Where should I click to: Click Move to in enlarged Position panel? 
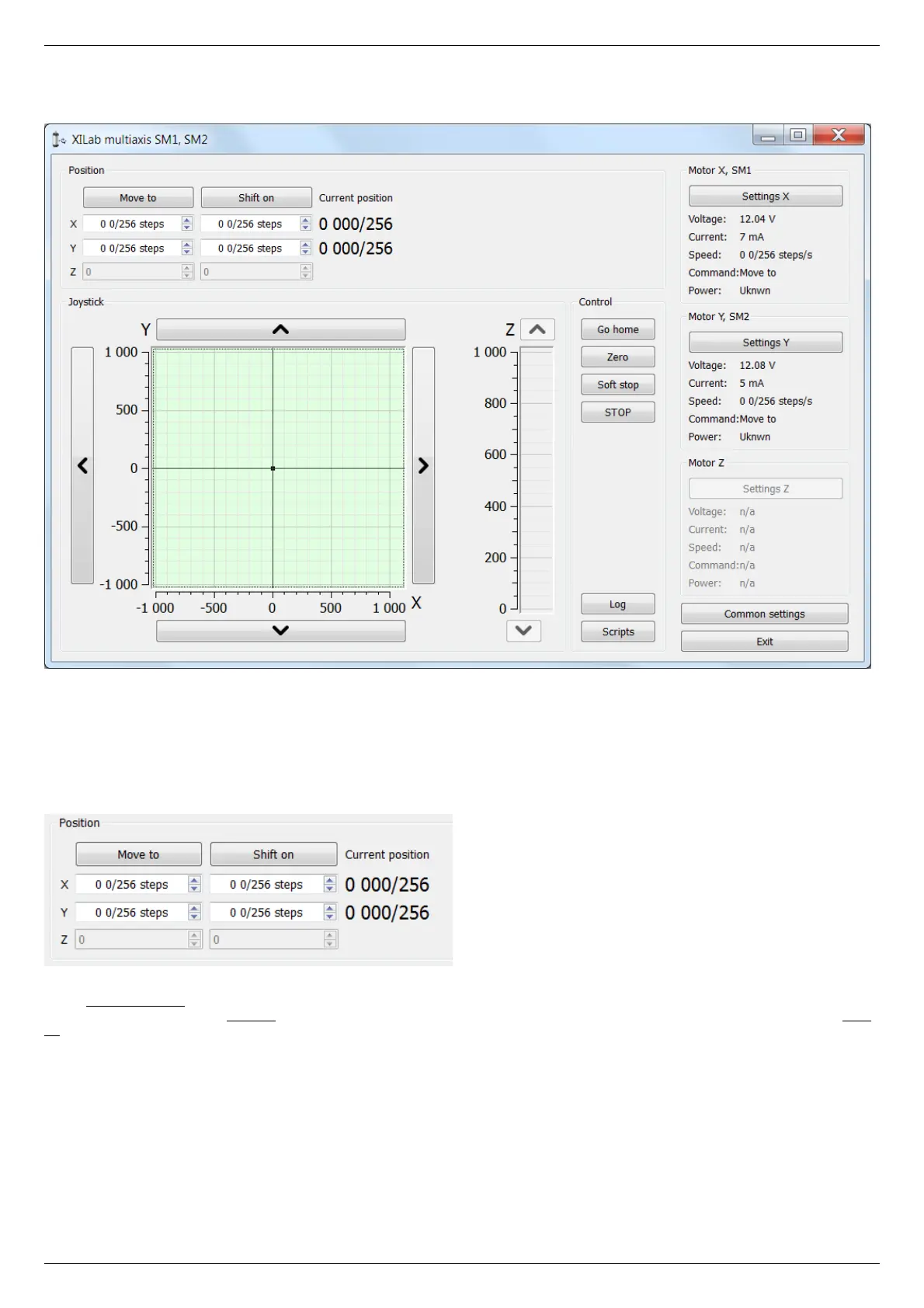[x=138, y=854]
